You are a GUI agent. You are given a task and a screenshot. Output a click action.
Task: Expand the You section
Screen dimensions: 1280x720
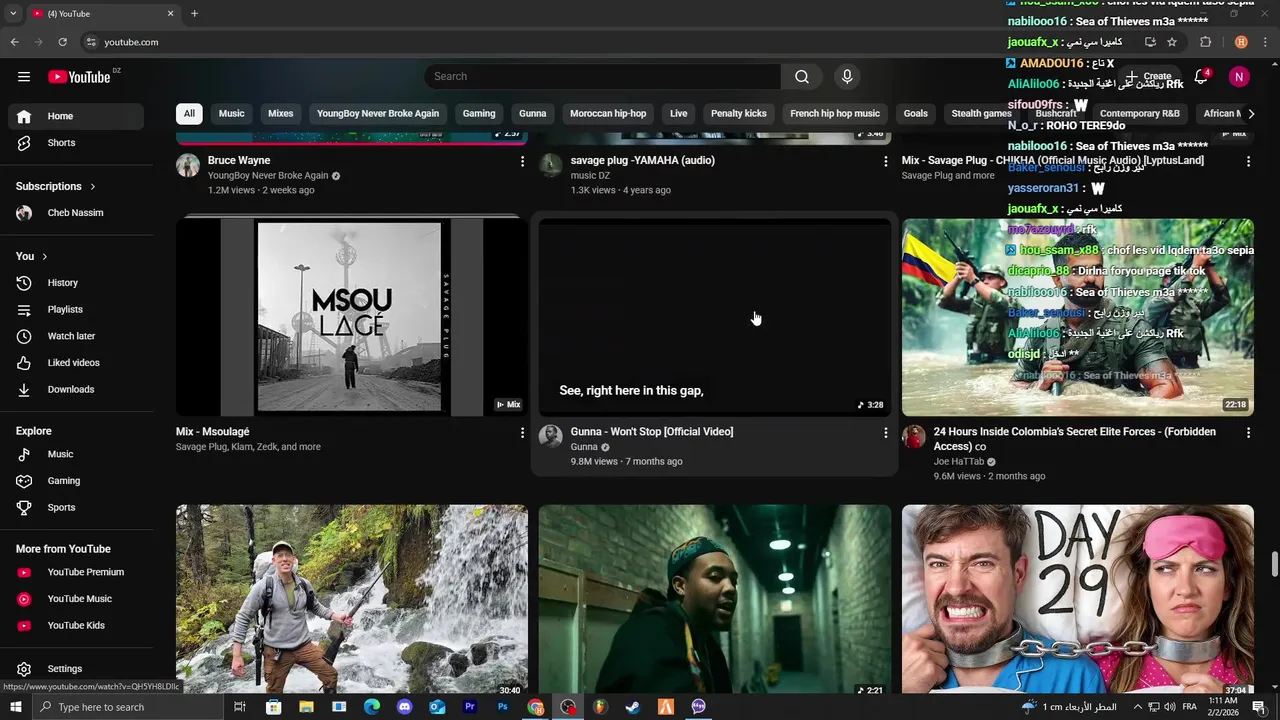point(32,257)
